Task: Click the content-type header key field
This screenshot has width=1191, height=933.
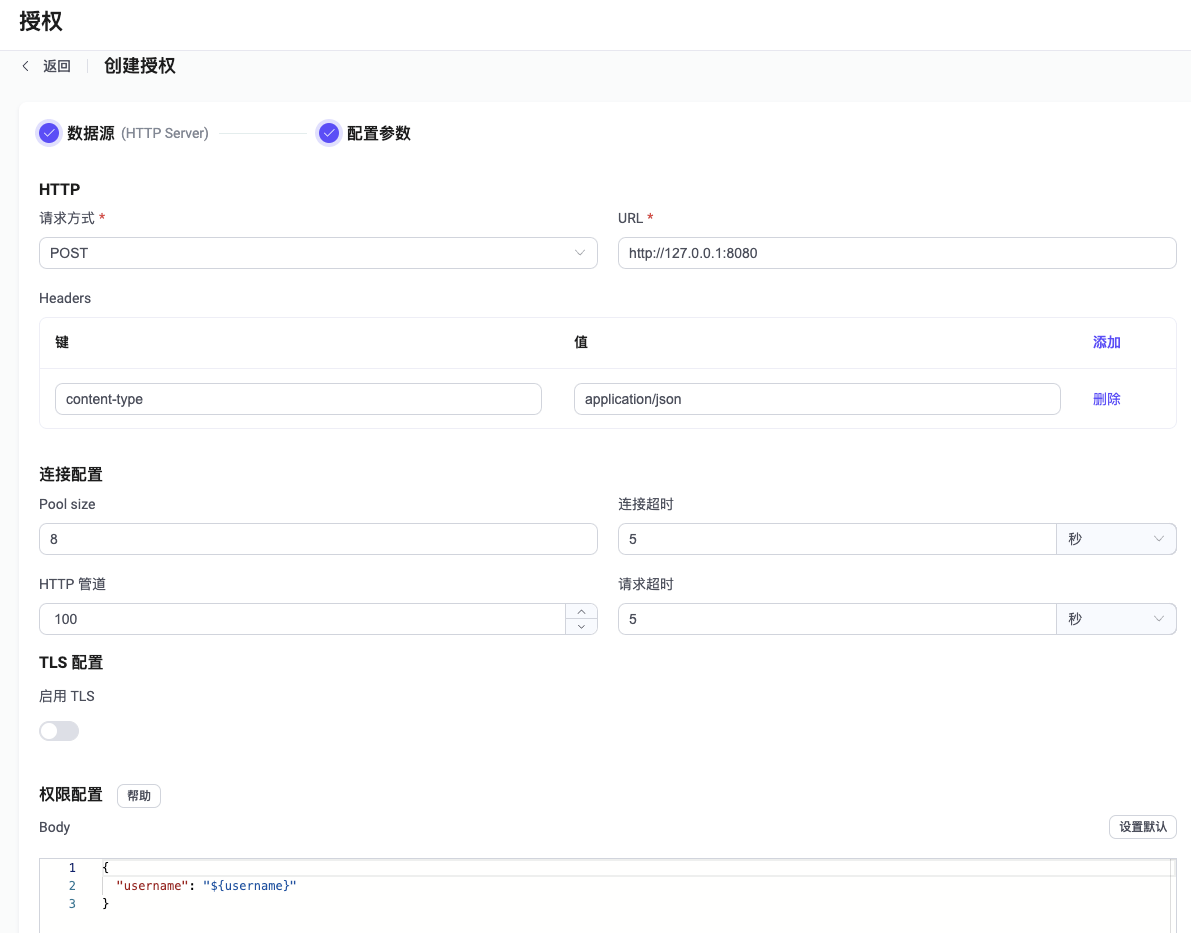Action: (298, 399)
